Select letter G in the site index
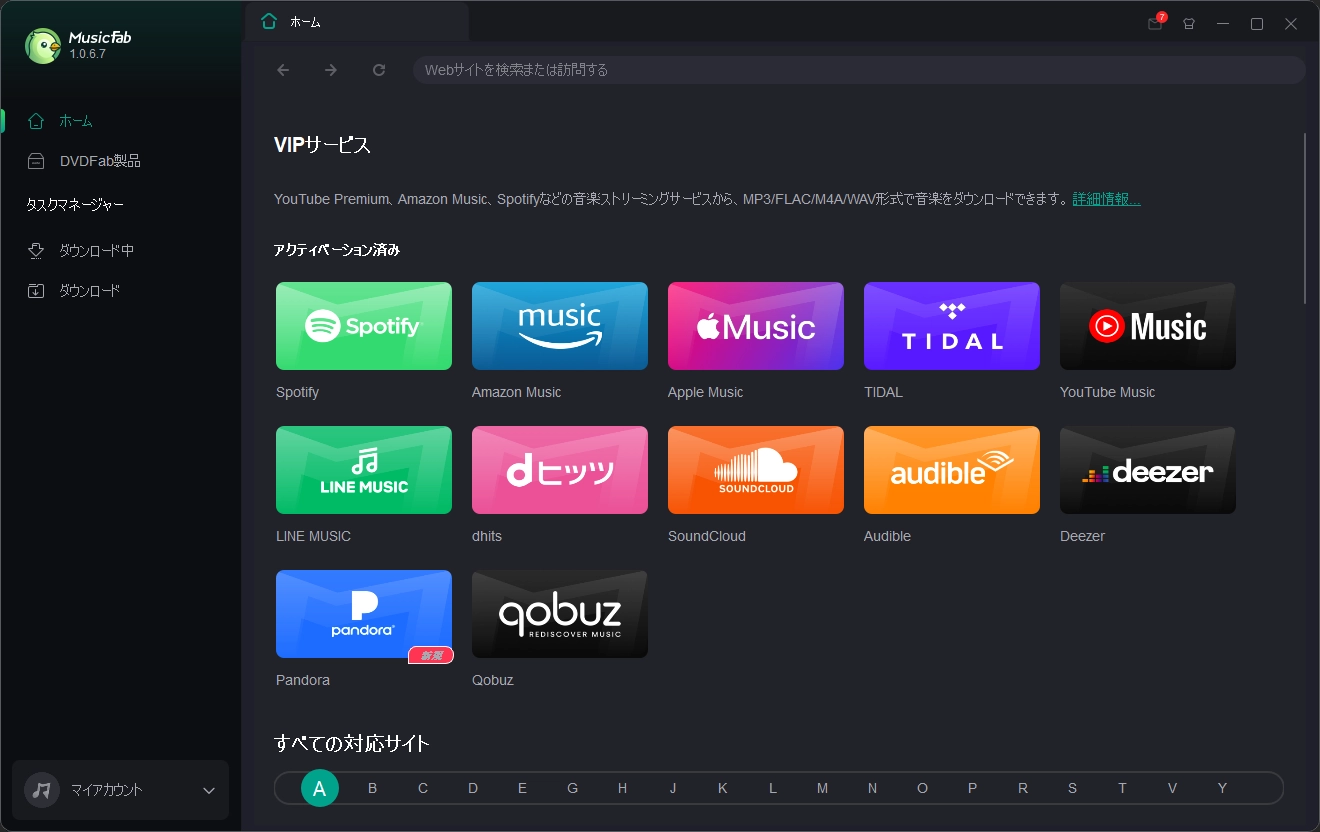Image resolution: width=1320 pixels, height=832 pixels. click(572, 788)
